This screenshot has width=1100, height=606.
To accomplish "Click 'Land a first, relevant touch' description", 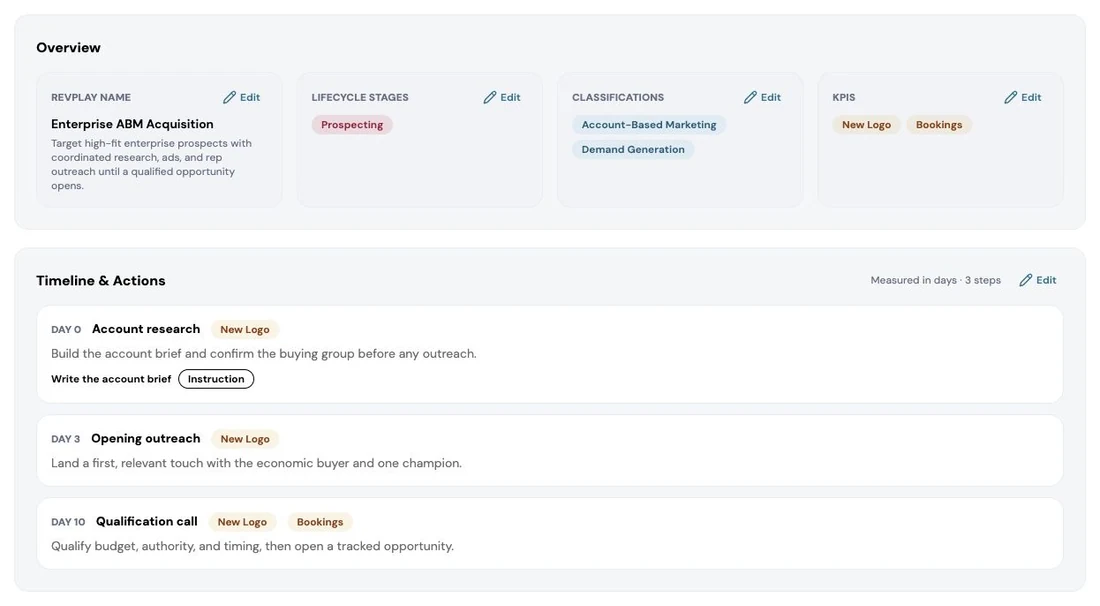I will click(256, 463).
